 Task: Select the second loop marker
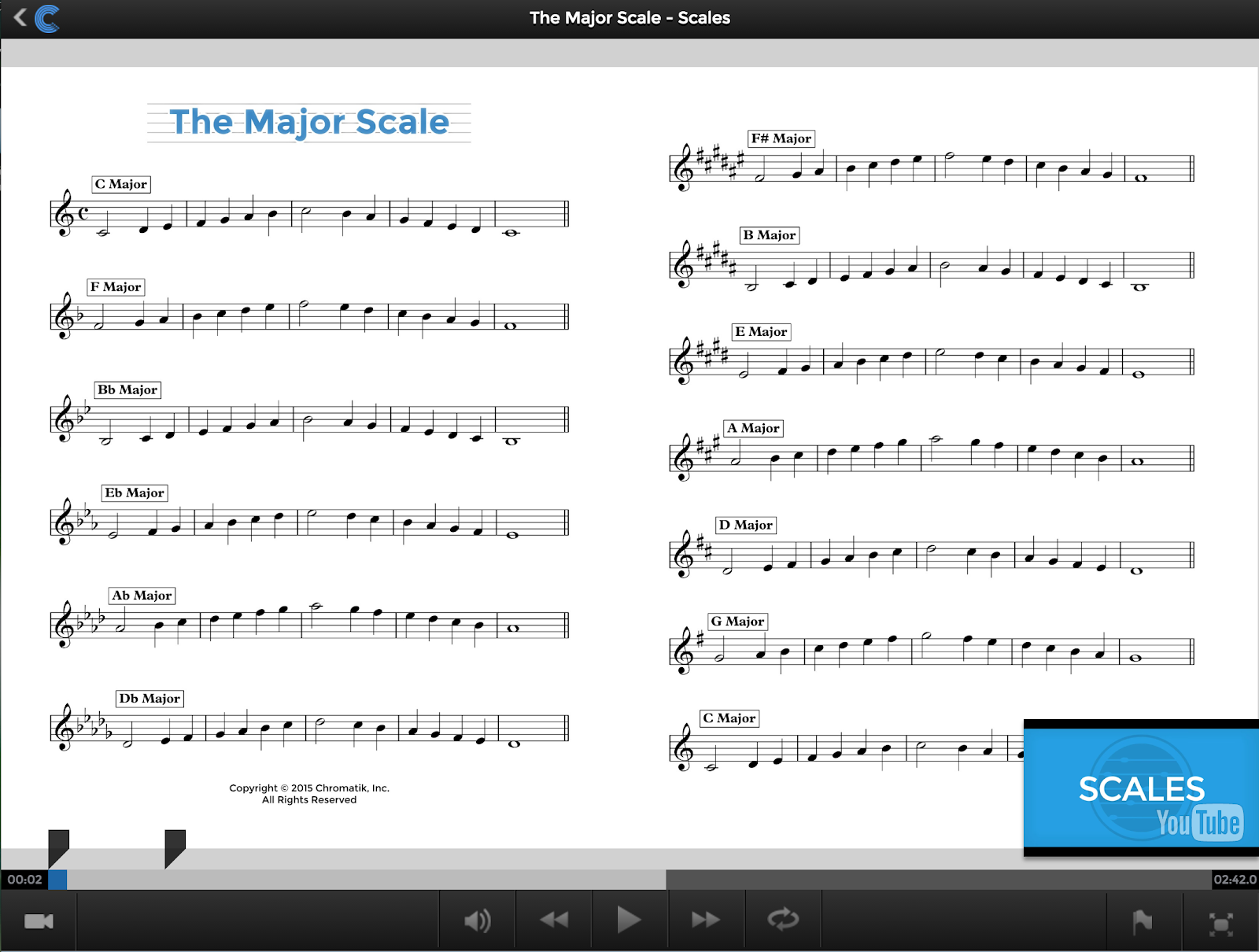(175, 849)
